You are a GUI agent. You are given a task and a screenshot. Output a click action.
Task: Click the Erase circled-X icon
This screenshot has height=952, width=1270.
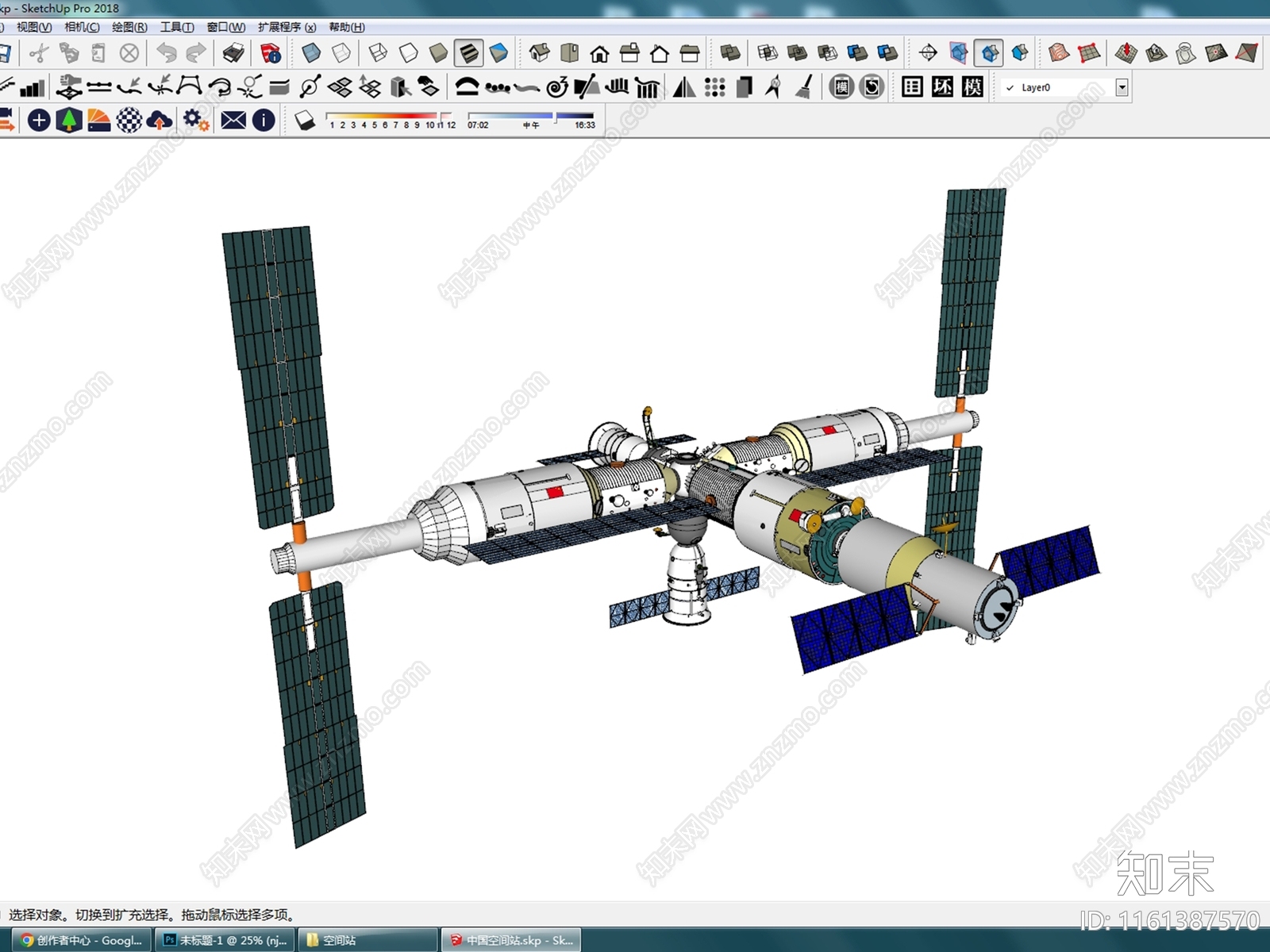point(129,54)
